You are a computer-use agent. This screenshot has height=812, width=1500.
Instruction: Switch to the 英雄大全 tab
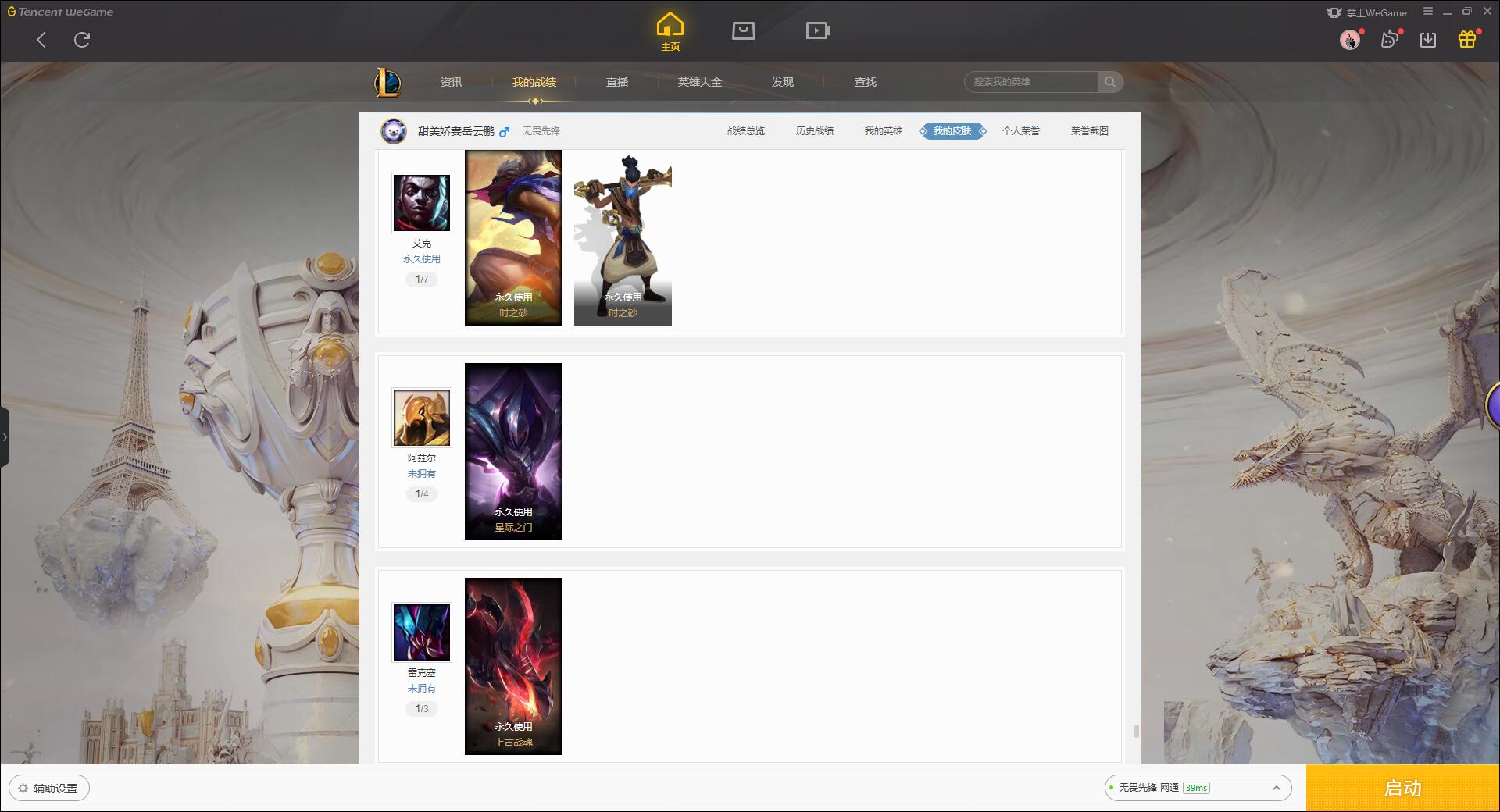[700, 82]
